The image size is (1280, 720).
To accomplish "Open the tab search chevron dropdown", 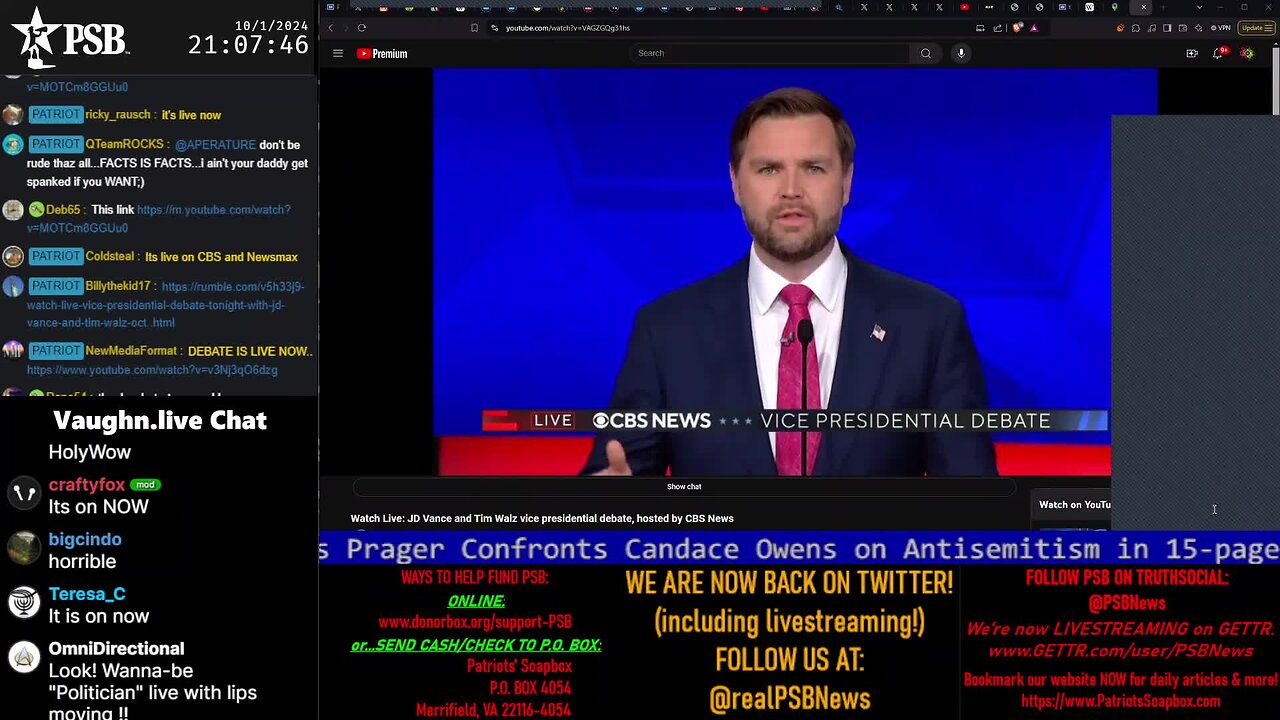I will [1199, 7].
